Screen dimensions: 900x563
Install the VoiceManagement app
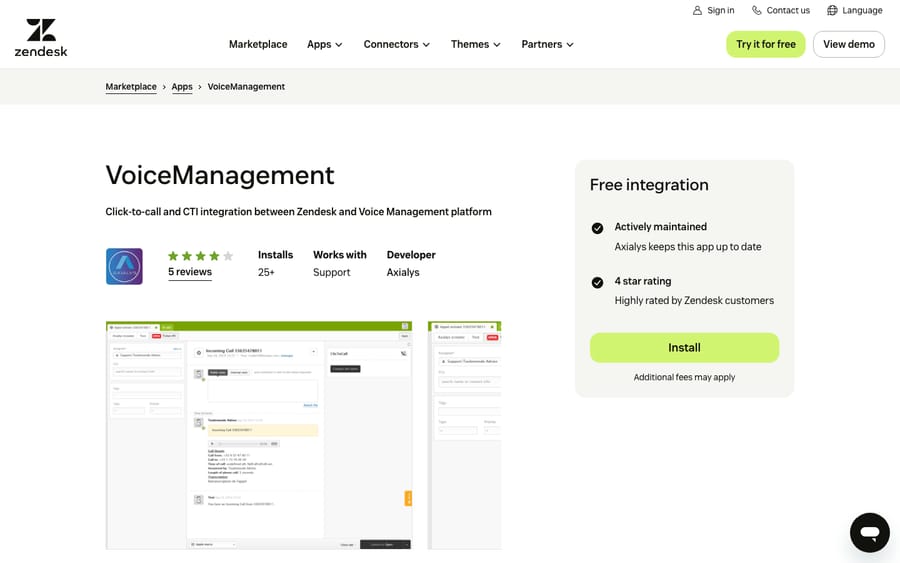click(684, 348)
